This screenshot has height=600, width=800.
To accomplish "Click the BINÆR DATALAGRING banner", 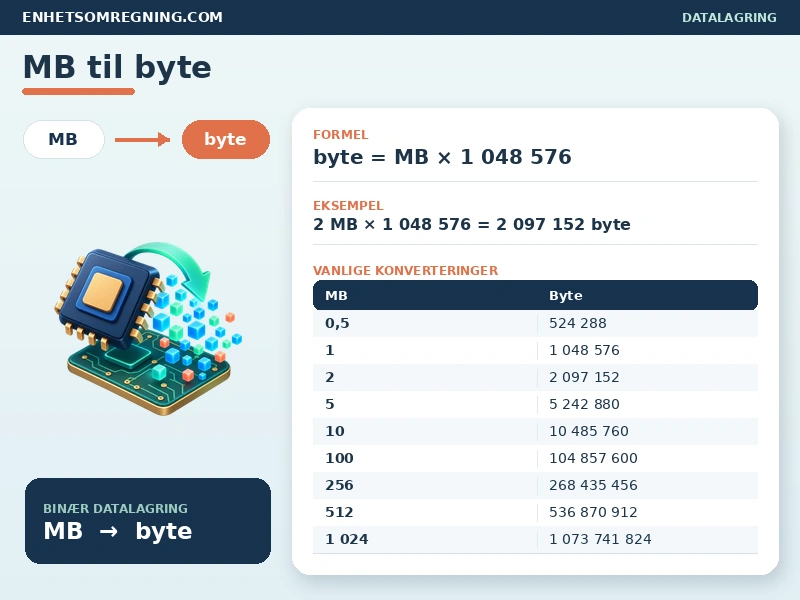I will point(148,521).
